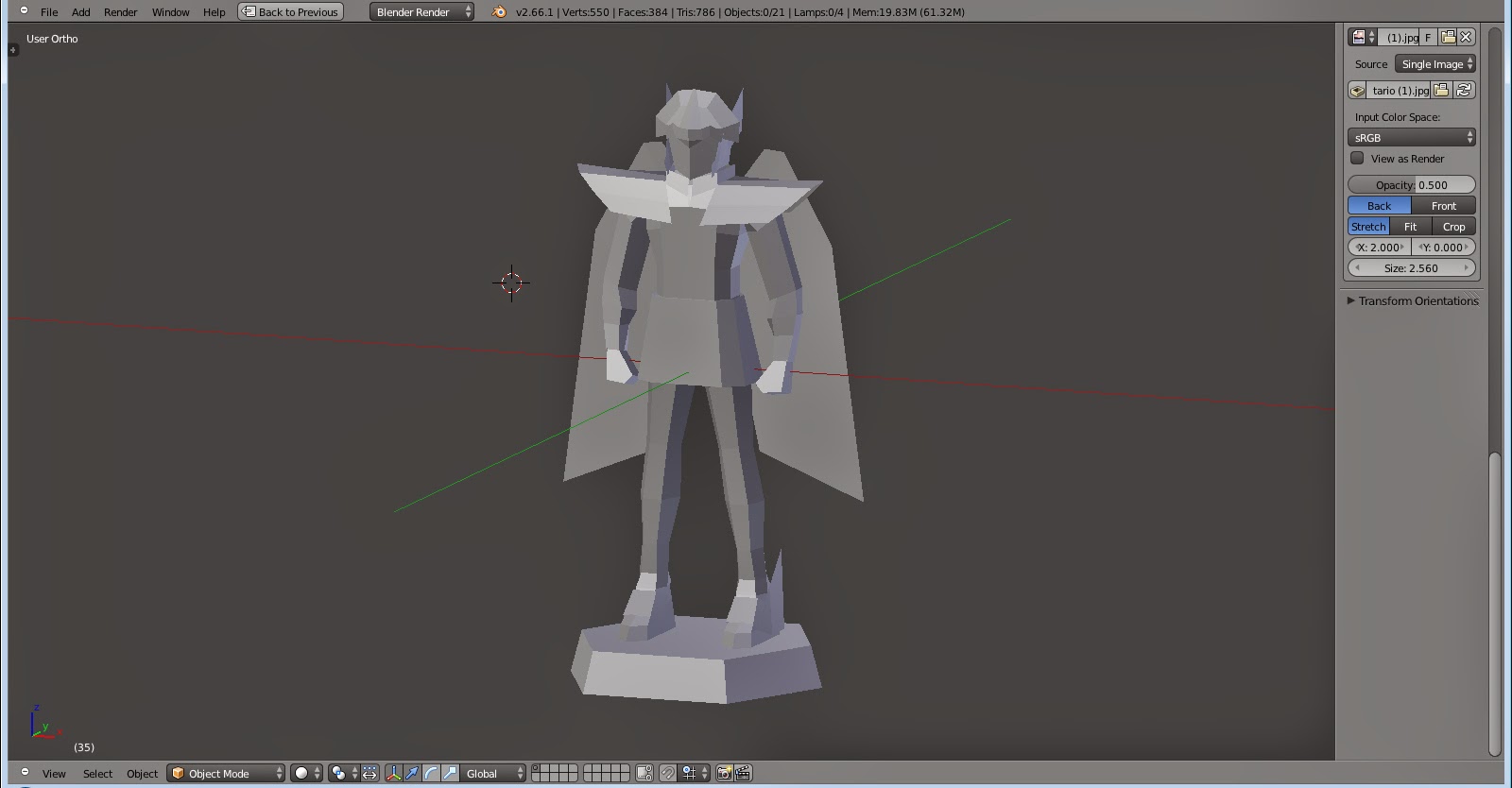Reload the image with refresh icon
Image resolution: width=1512 pixels, height=788 pixels.
1464,90
